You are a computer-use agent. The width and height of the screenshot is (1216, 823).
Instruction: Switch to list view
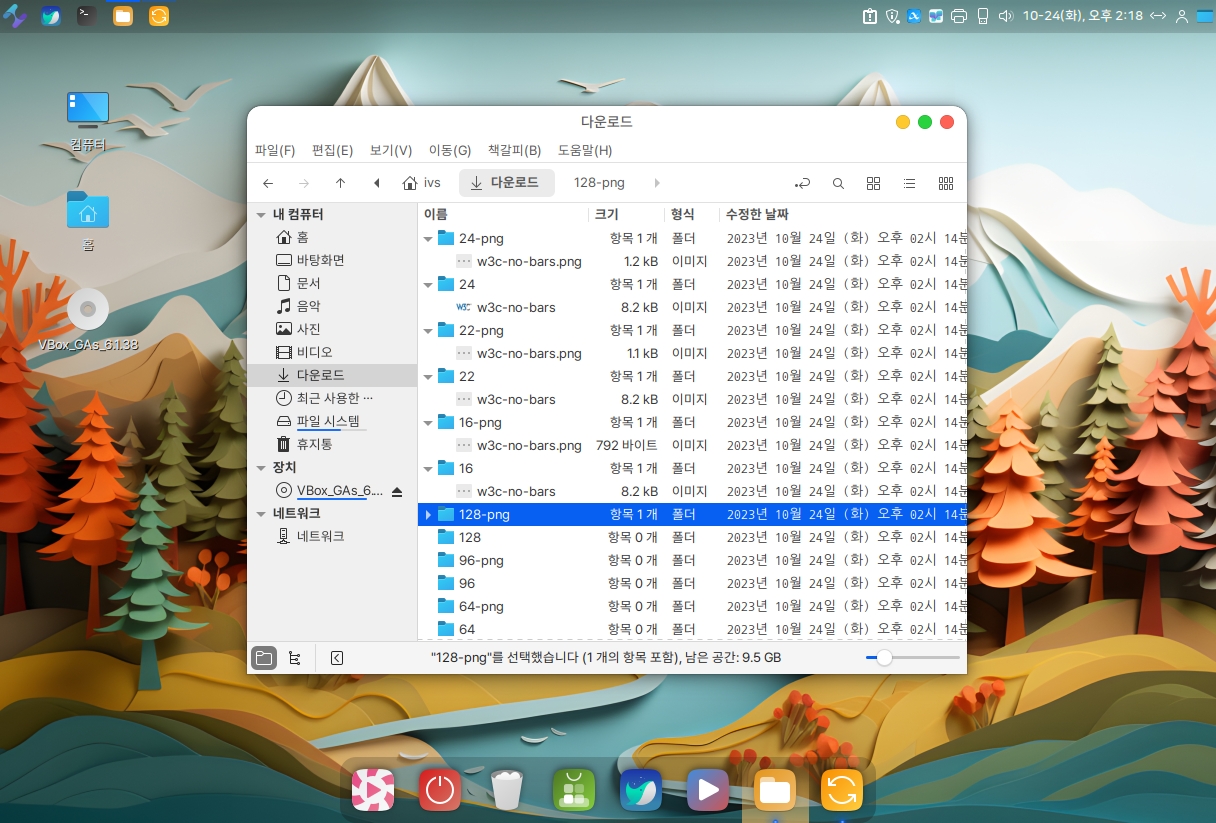click(x=909, y=183)
